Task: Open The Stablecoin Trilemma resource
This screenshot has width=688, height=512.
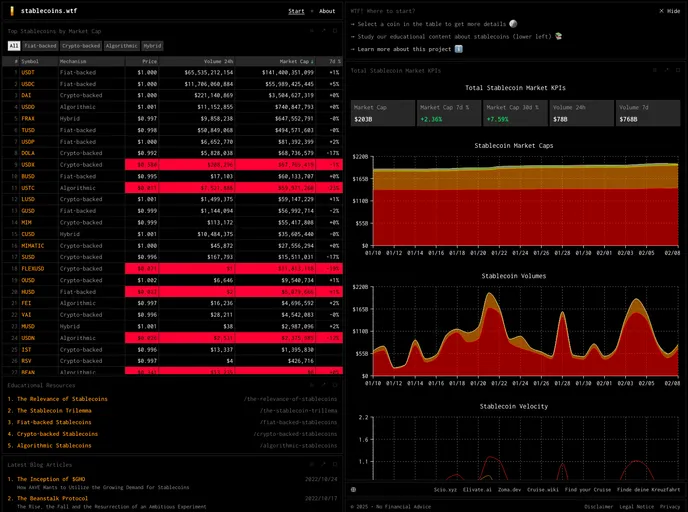Action: tap(54, 411)
